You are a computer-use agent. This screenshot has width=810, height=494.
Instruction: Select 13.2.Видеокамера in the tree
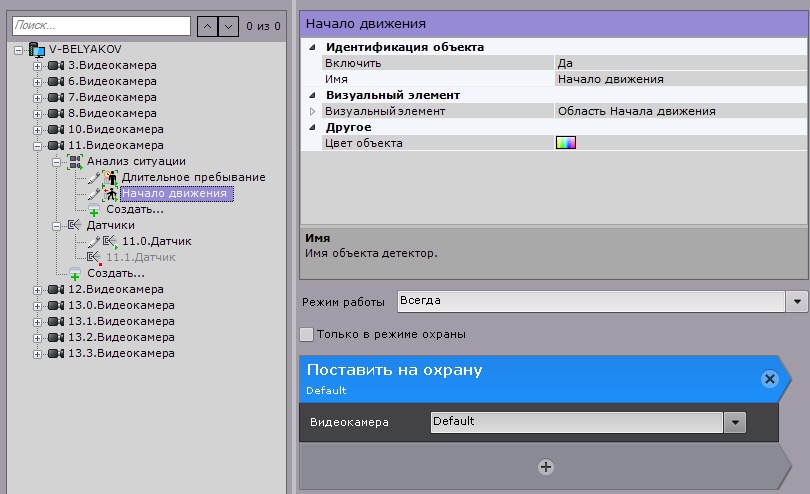(120, 338)
